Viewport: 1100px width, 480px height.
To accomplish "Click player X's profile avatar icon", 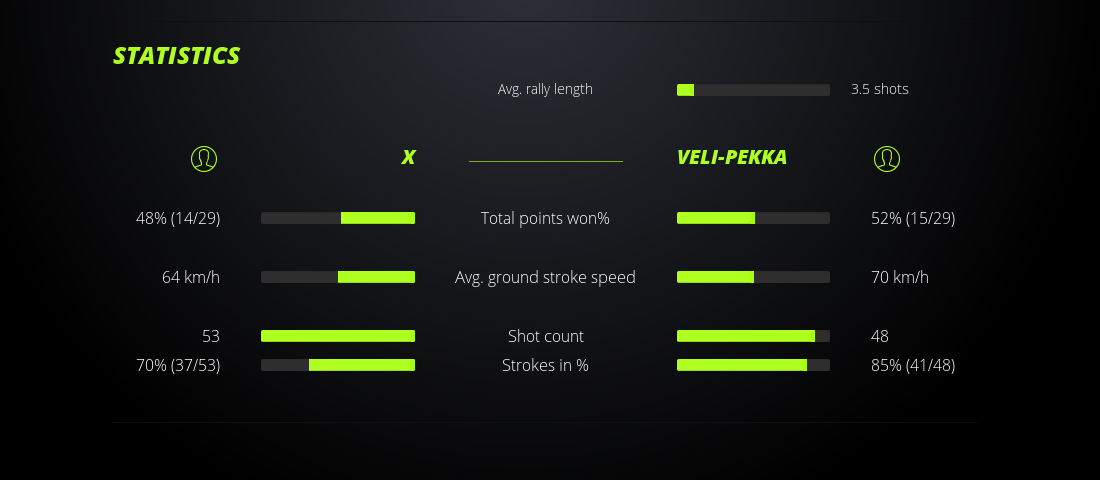I will 204,158.
